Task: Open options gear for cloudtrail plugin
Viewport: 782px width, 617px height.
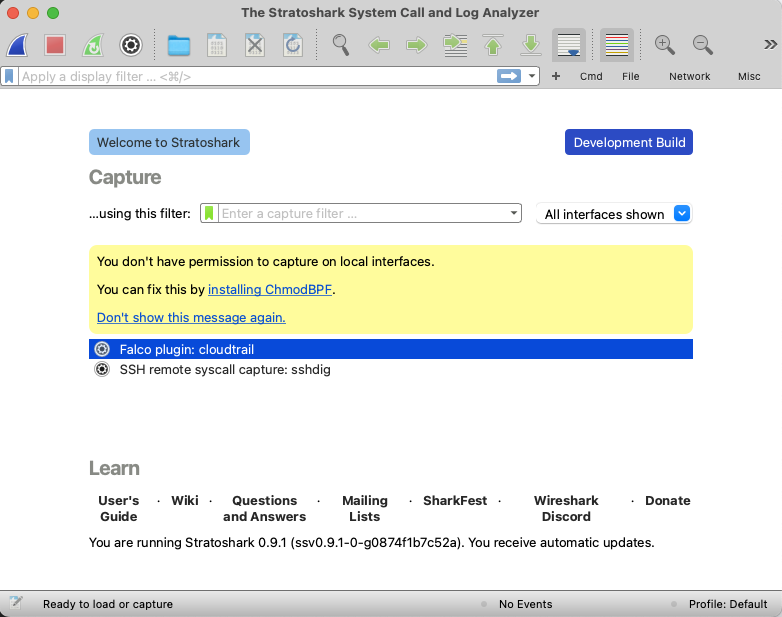Action: pyautogui.click(x=102, y=349)
